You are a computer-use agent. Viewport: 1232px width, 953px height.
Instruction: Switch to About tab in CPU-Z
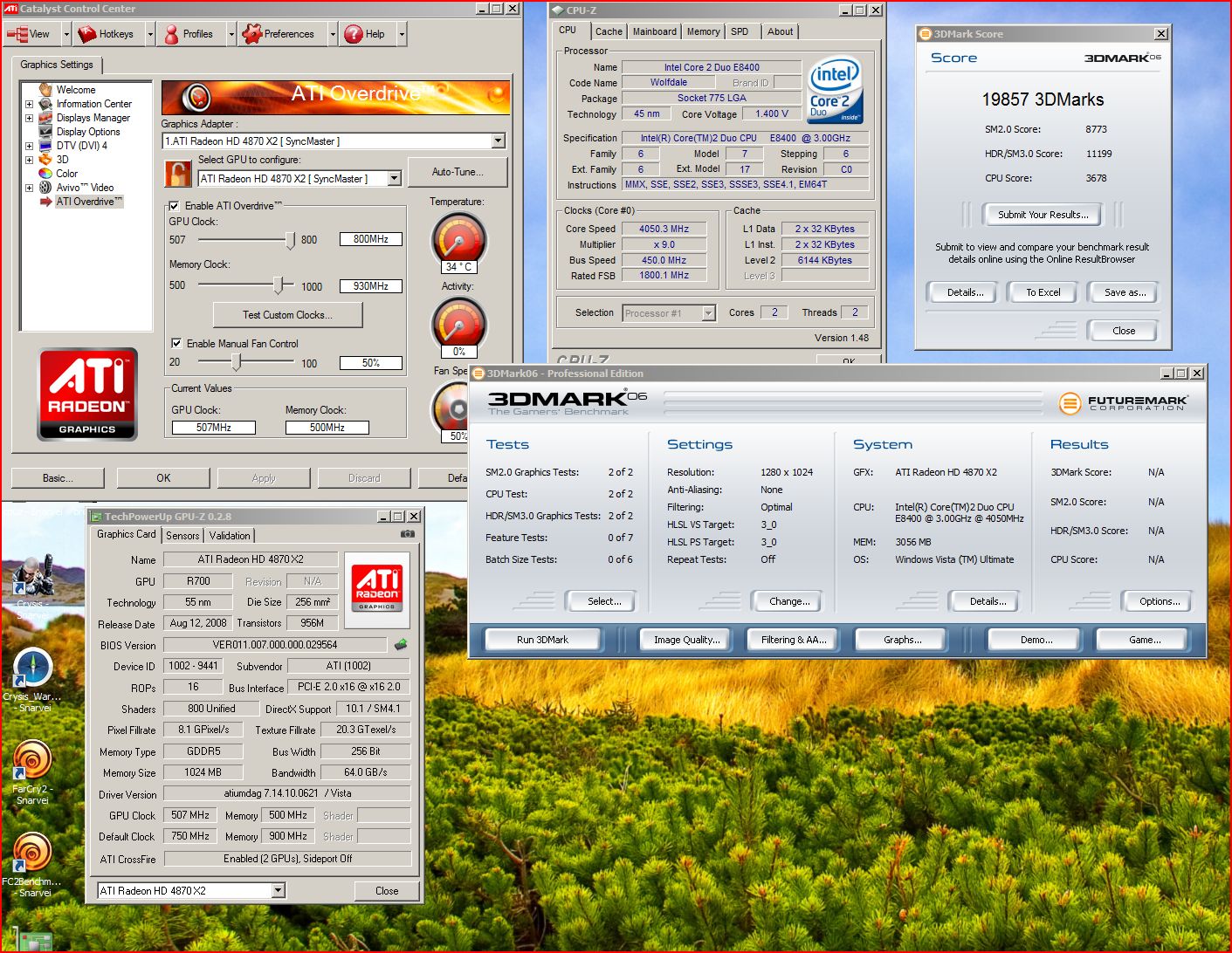point(781,31)
